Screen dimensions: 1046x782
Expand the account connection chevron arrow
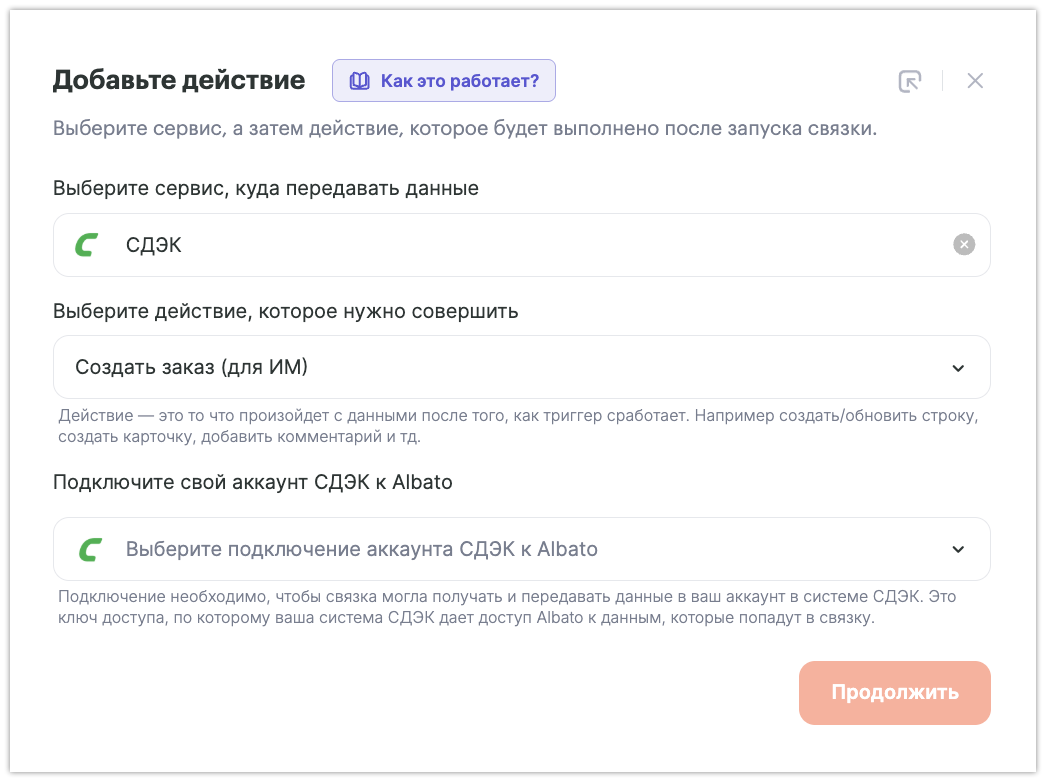click(958, 549)
